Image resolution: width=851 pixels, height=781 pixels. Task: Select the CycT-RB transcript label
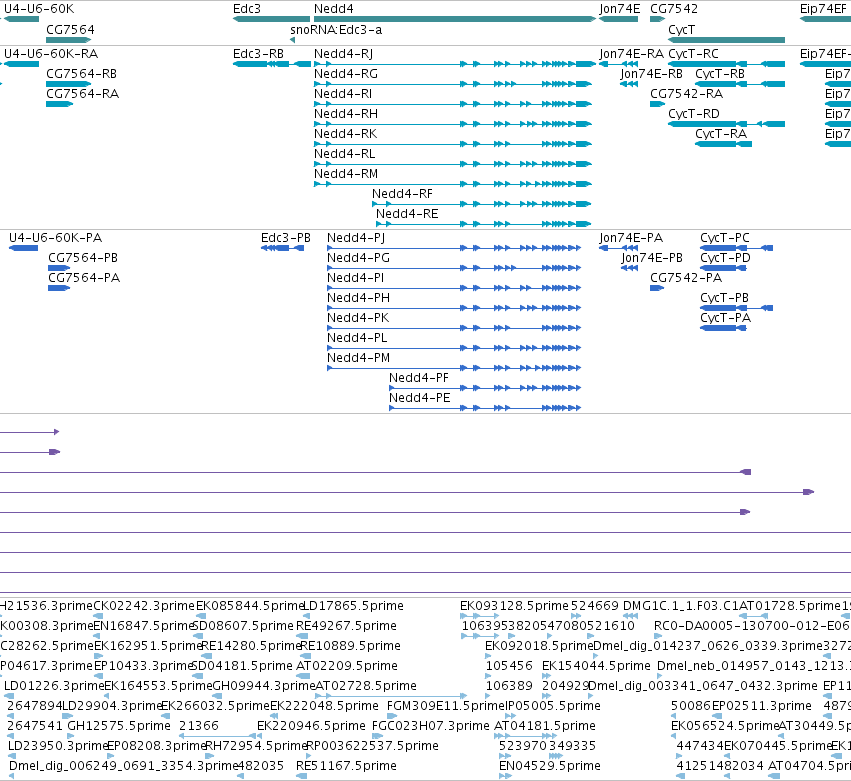(x=720, y=74)
